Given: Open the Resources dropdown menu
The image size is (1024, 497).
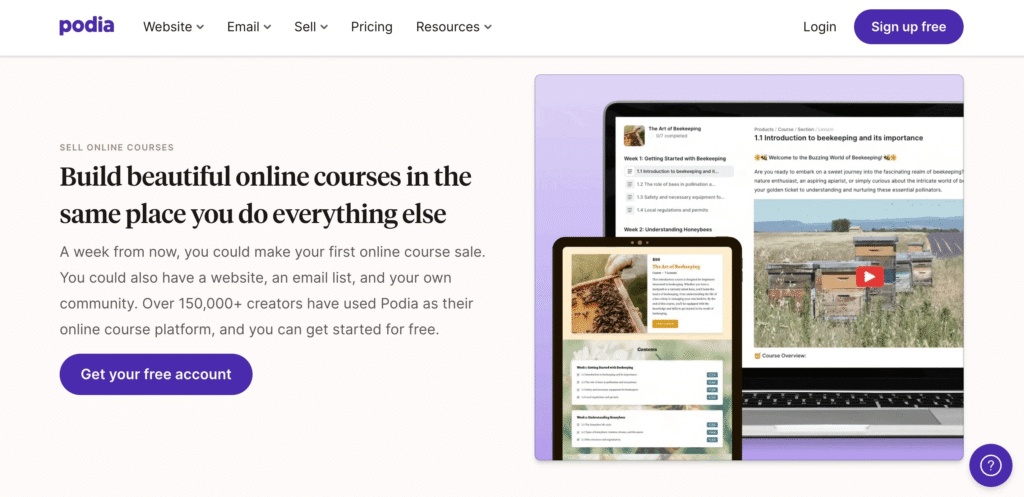Looking at the screenshot, I should 454,27.
